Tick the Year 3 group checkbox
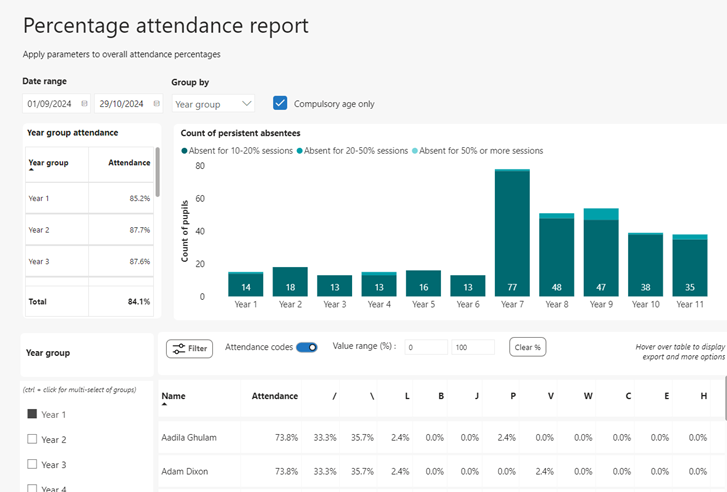Viewport: 727px width, 492px height. pyautogui.click(x=32, y=464)
